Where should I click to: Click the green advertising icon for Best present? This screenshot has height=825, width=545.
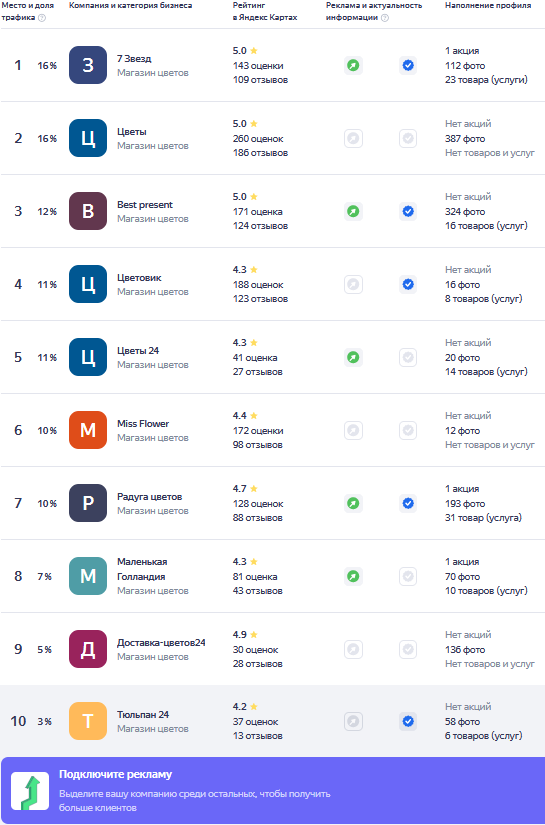[x=354, y=212]
